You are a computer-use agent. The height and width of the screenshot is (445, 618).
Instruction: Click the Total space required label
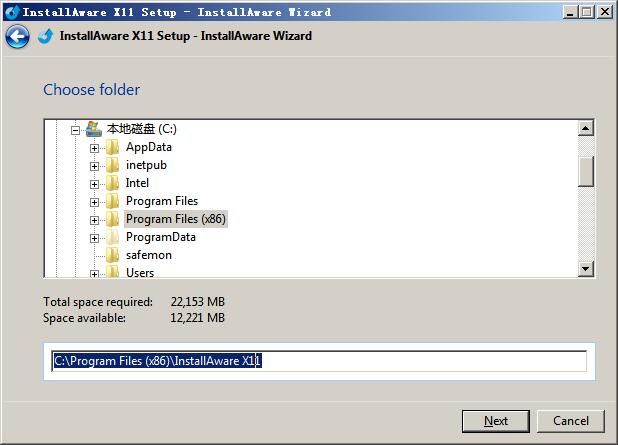[98, 302]
